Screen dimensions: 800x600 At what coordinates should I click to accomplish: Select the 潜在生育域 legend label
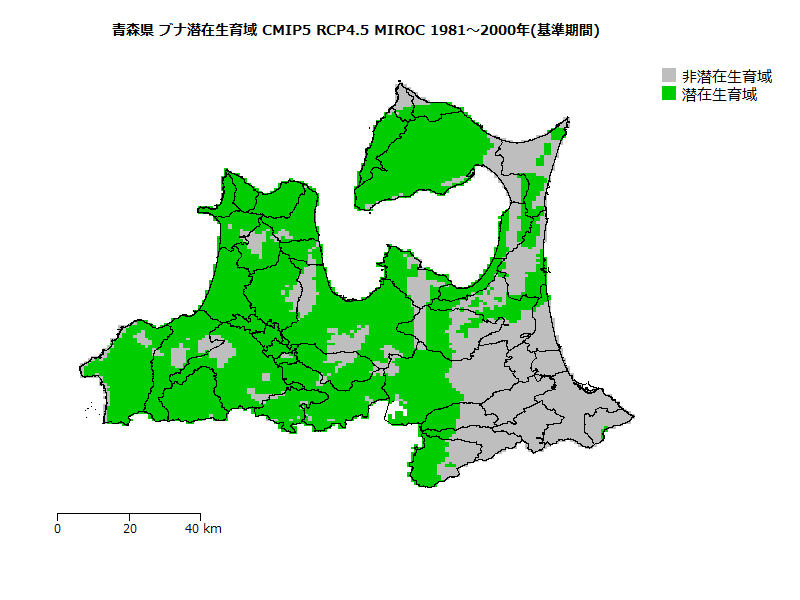pos(719,95)
